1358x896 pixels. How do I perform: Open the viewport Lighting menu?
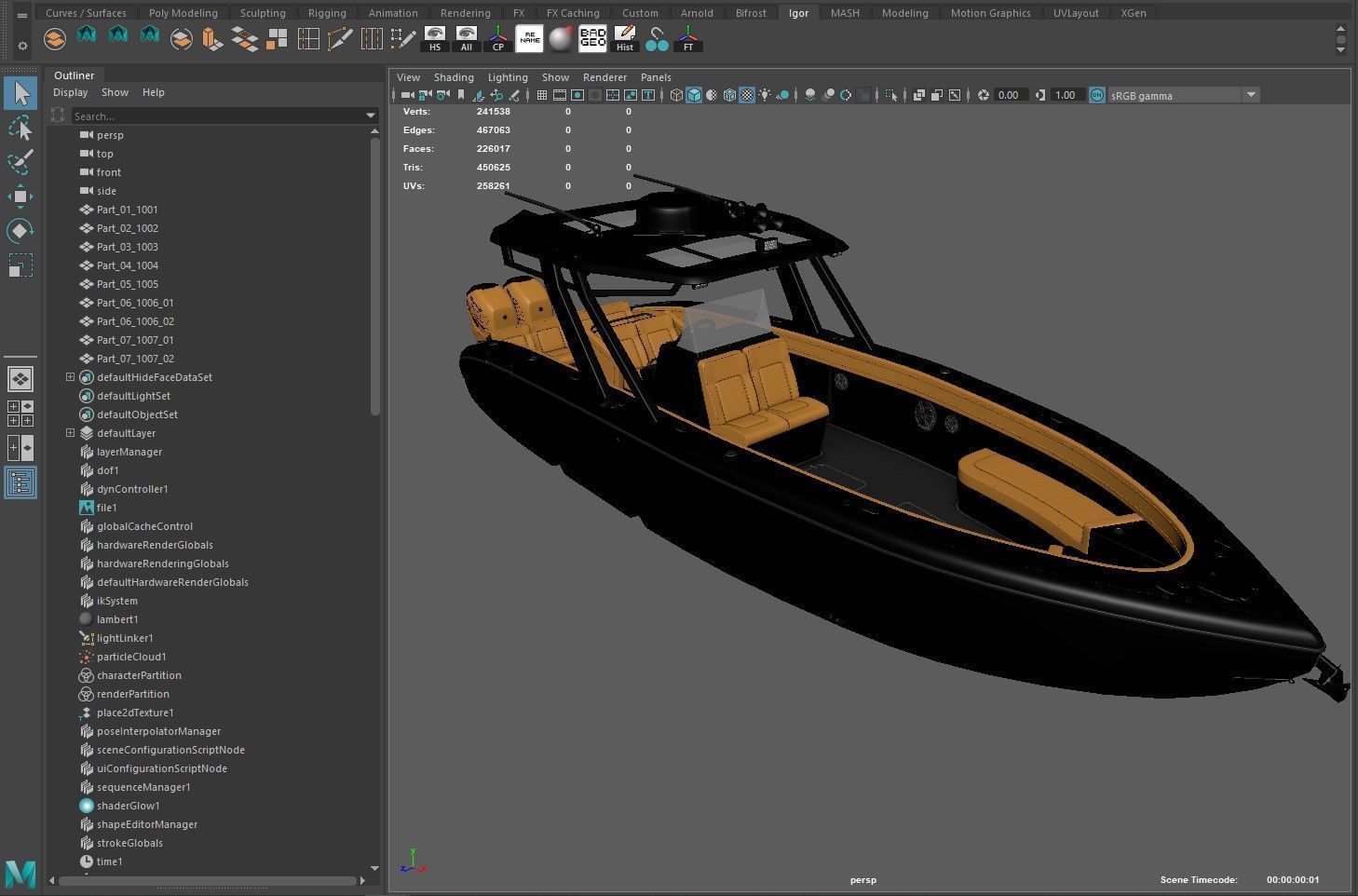pos(508,77)
